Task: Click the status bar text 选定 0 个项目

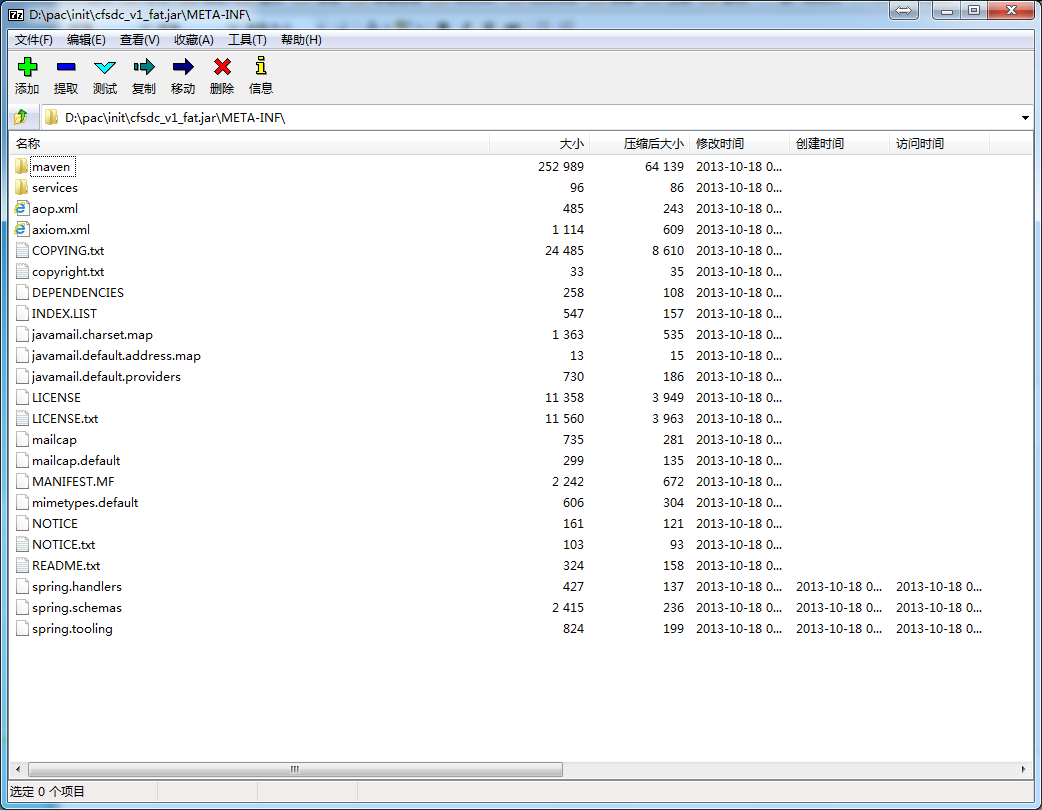Action: point(47,791)
